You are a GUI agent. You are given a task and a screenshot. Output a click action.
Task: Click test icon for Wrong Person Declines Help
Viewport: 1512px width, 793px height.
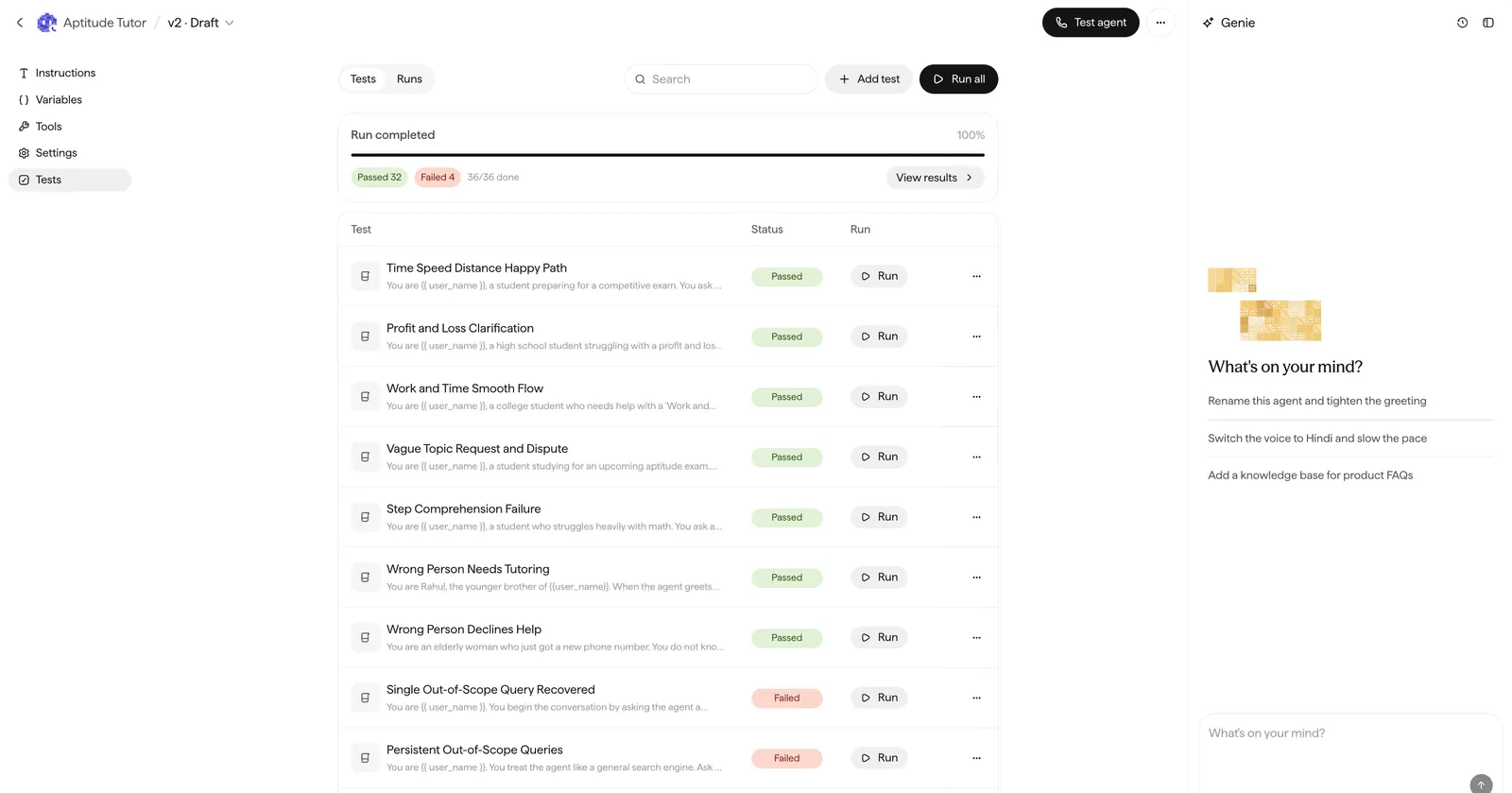(365, 638)
